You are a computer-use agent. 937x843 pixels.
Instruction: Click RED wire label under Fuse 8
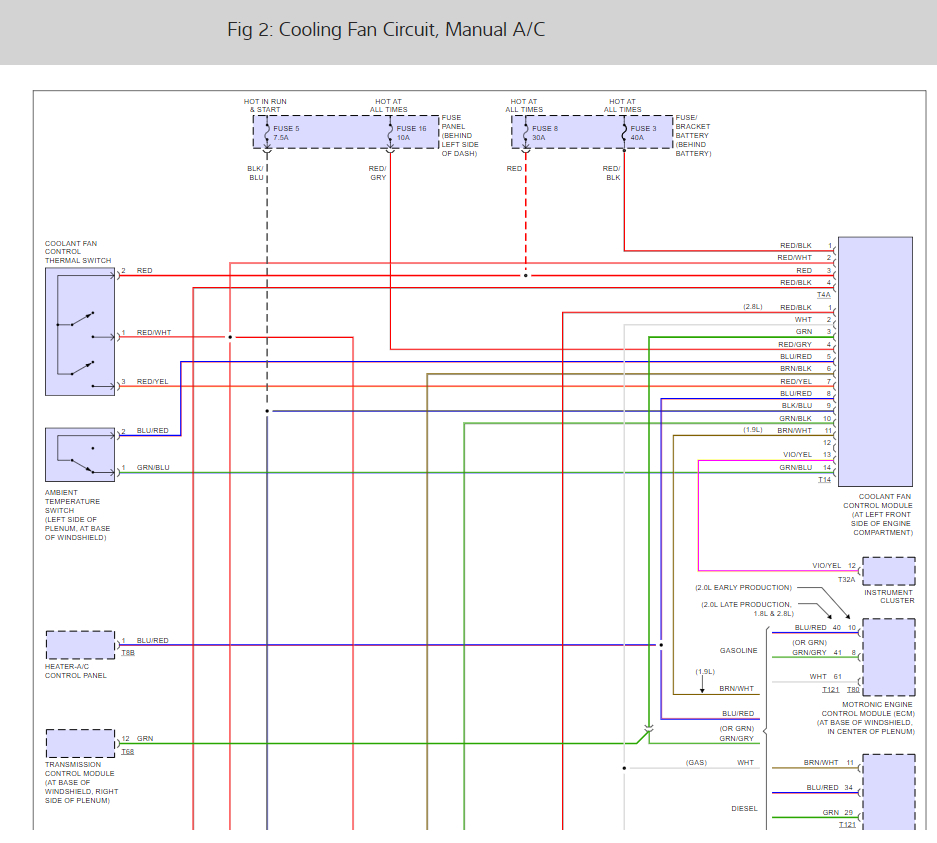click(514, 168)
